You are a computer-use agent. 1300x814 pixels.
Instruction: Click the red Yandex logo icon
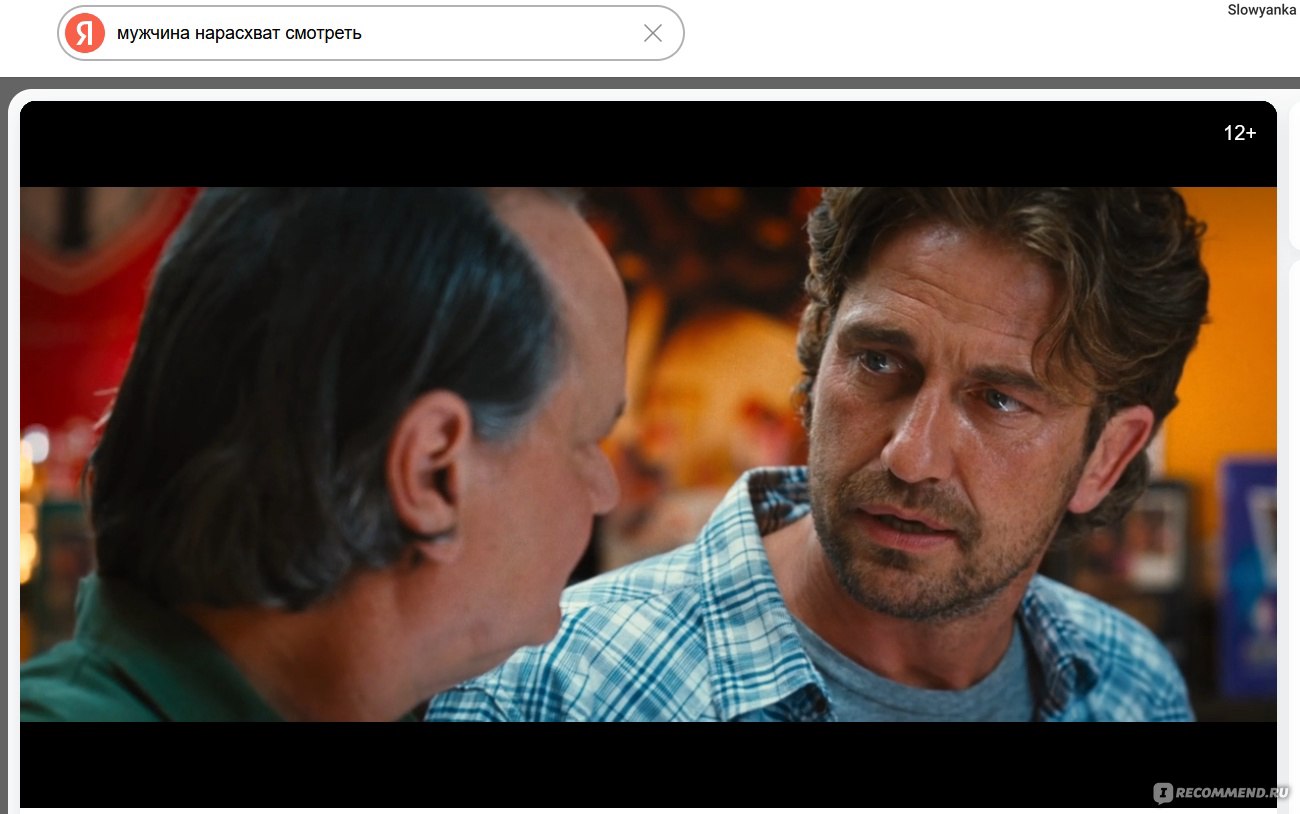point(85,33)
